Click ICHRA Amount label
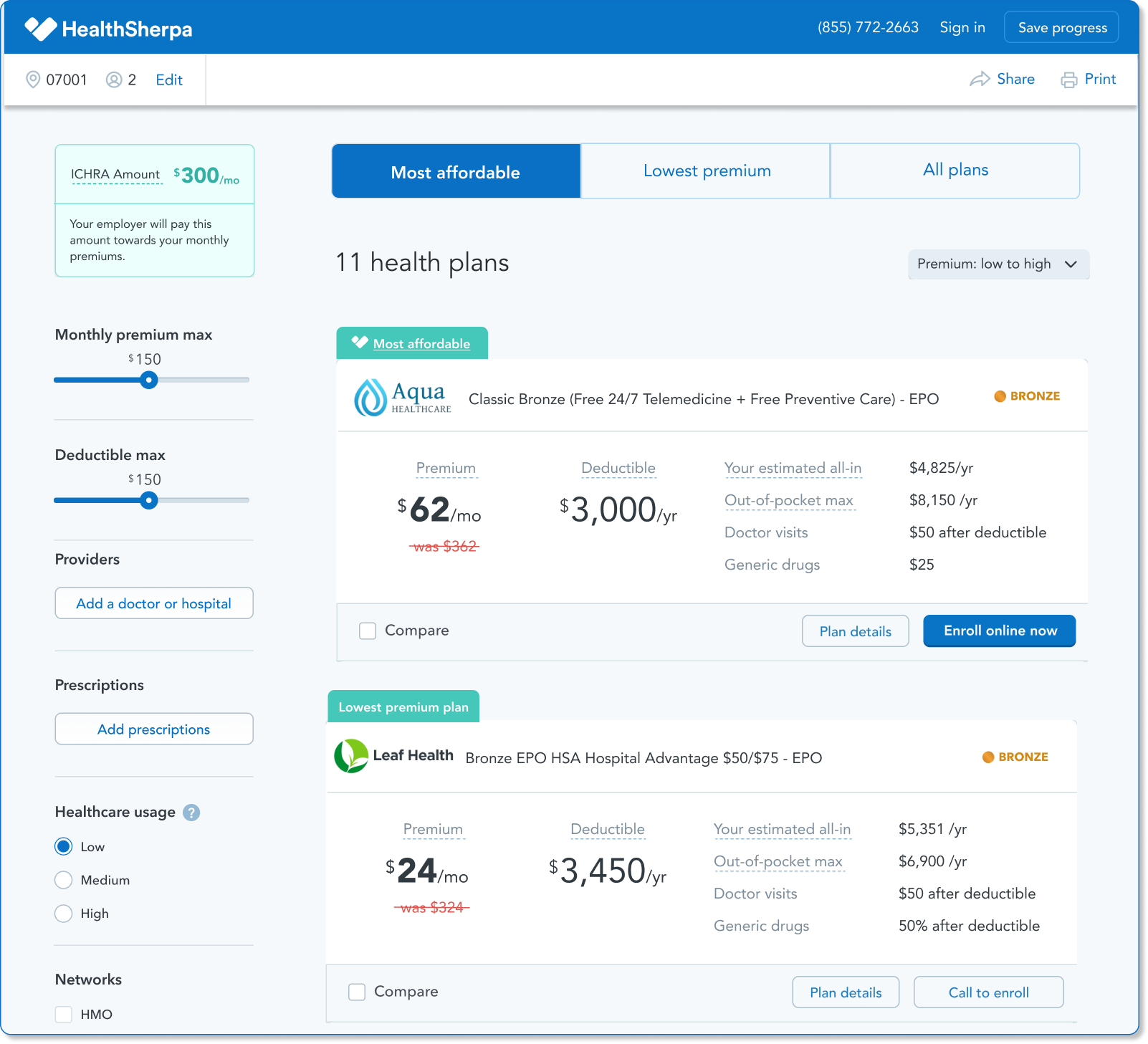The image size is (1148, 1044). point(115,174)
